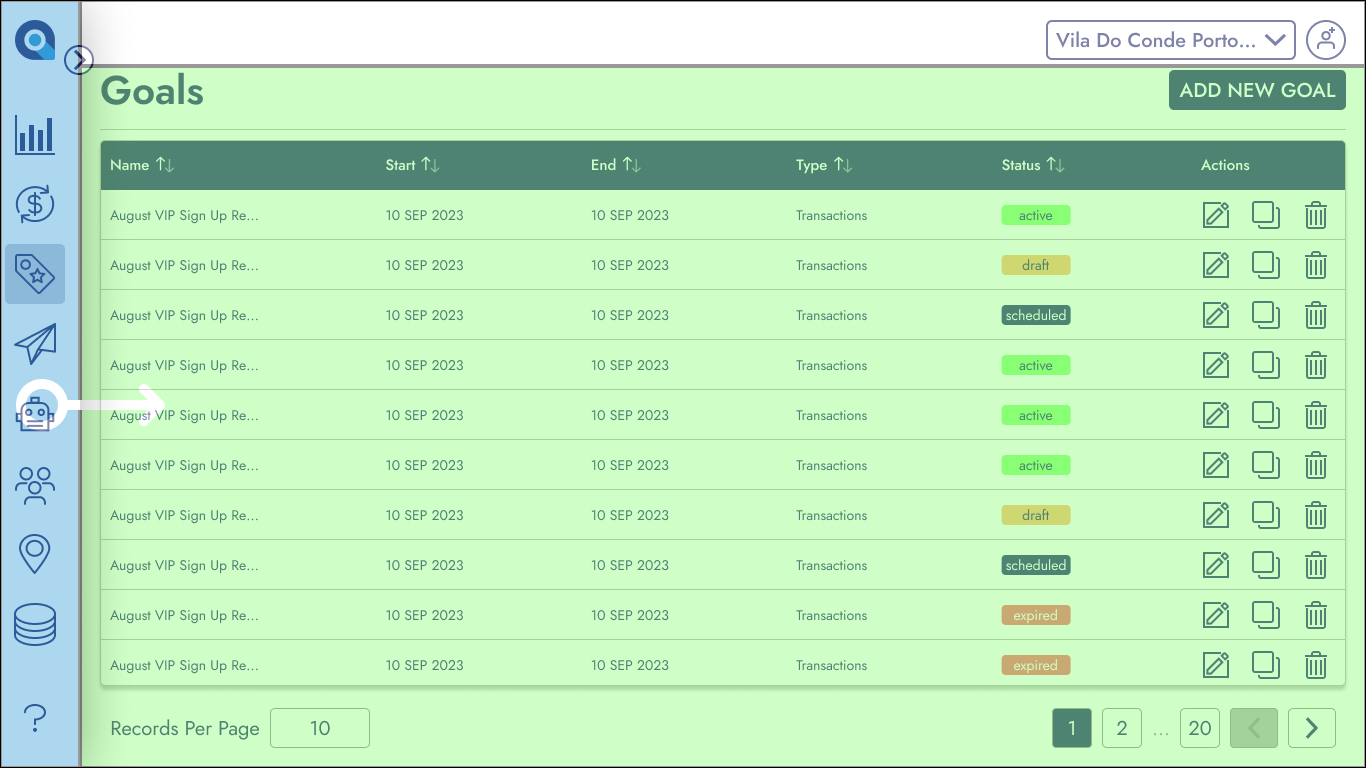Click the active badge in the first row
1366x768 pixels.
(x=1036, y=215)
